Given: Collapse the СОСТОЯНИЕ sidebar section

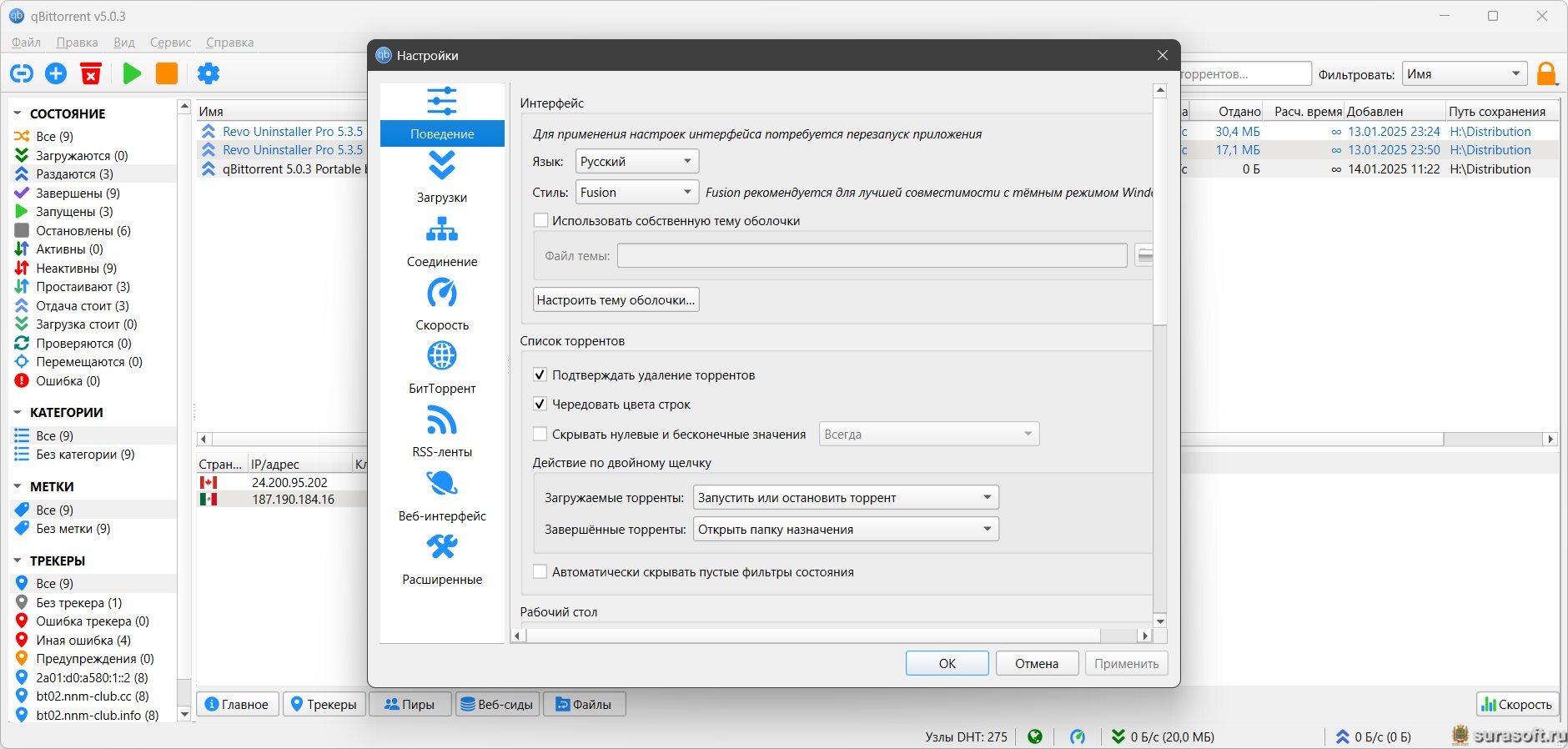Looking at the screenshot, I should [x=17, y=113].
